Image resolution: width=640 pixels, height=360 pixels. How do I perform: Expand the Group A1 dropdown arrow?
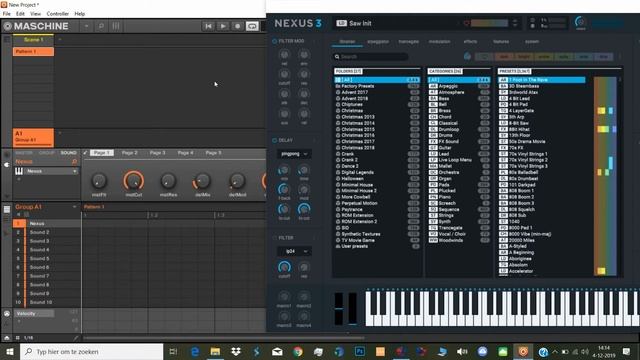74,207
